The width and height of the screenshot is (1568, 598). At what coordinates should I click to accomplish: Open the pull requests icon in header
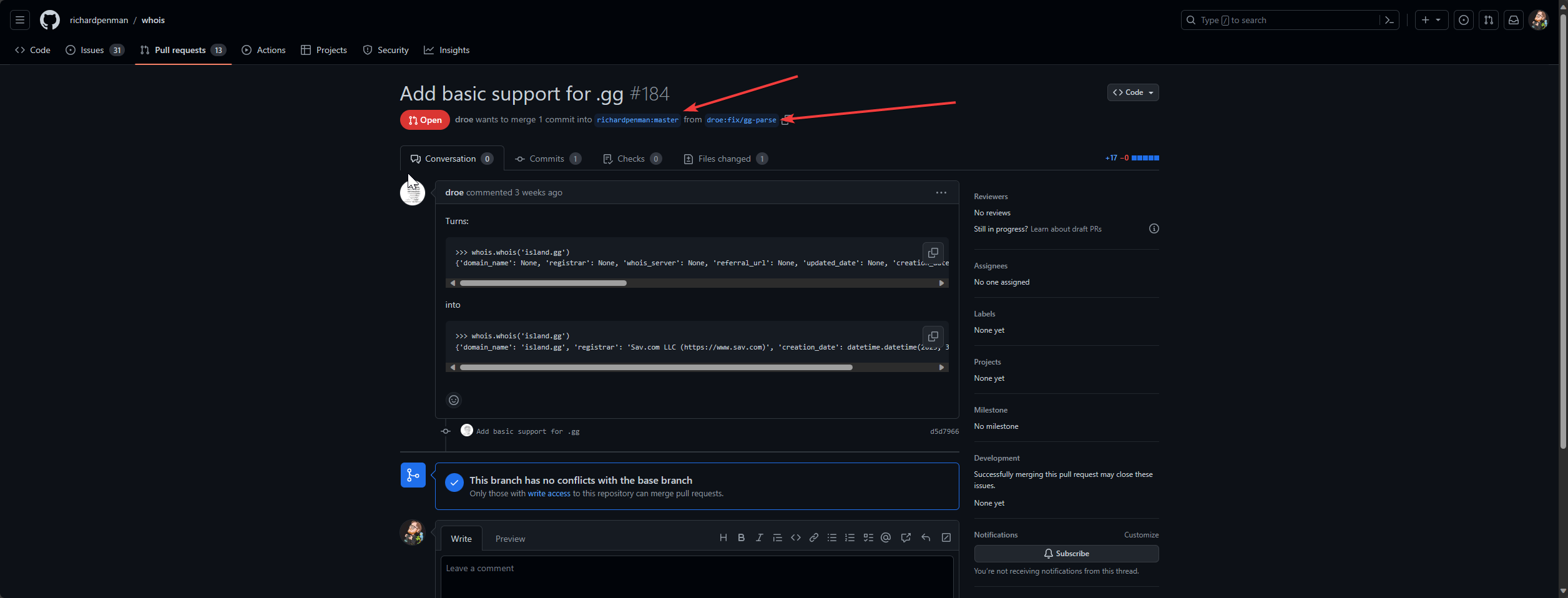(x=1489, y=20)
